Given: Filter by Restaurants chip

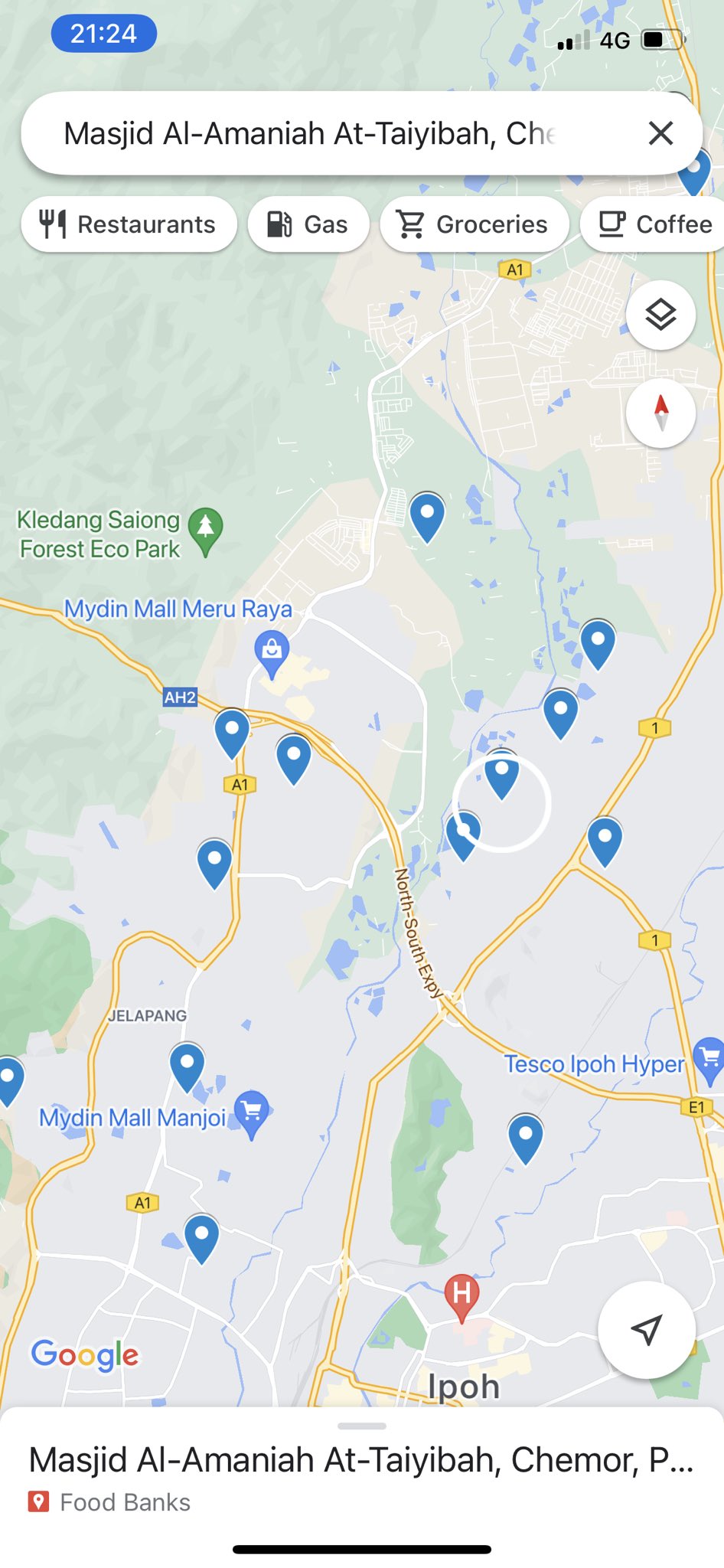Looking at the screenshot, I should coord(129,224).
